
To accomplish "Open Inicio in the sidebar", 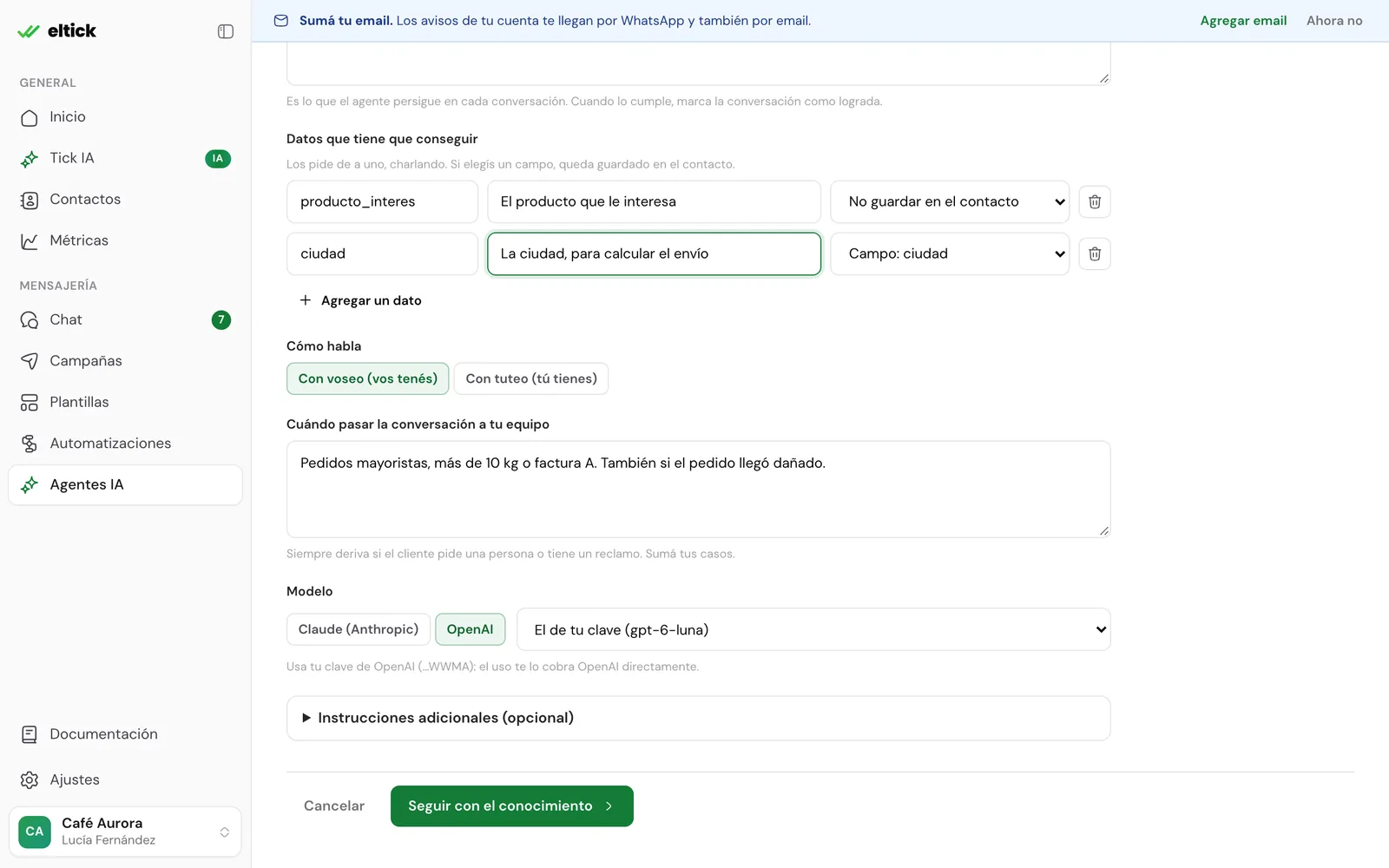I will (125, 117).
